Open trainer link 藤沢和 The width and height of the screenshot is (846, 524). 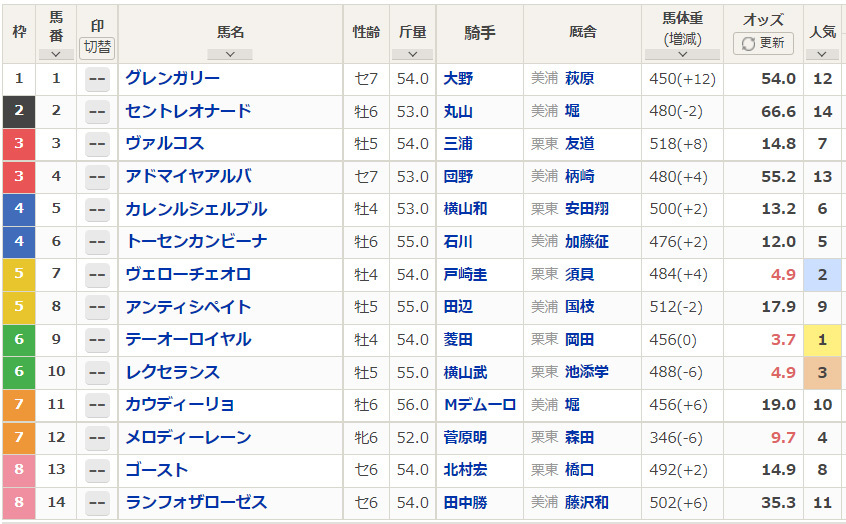click(586, 502)
